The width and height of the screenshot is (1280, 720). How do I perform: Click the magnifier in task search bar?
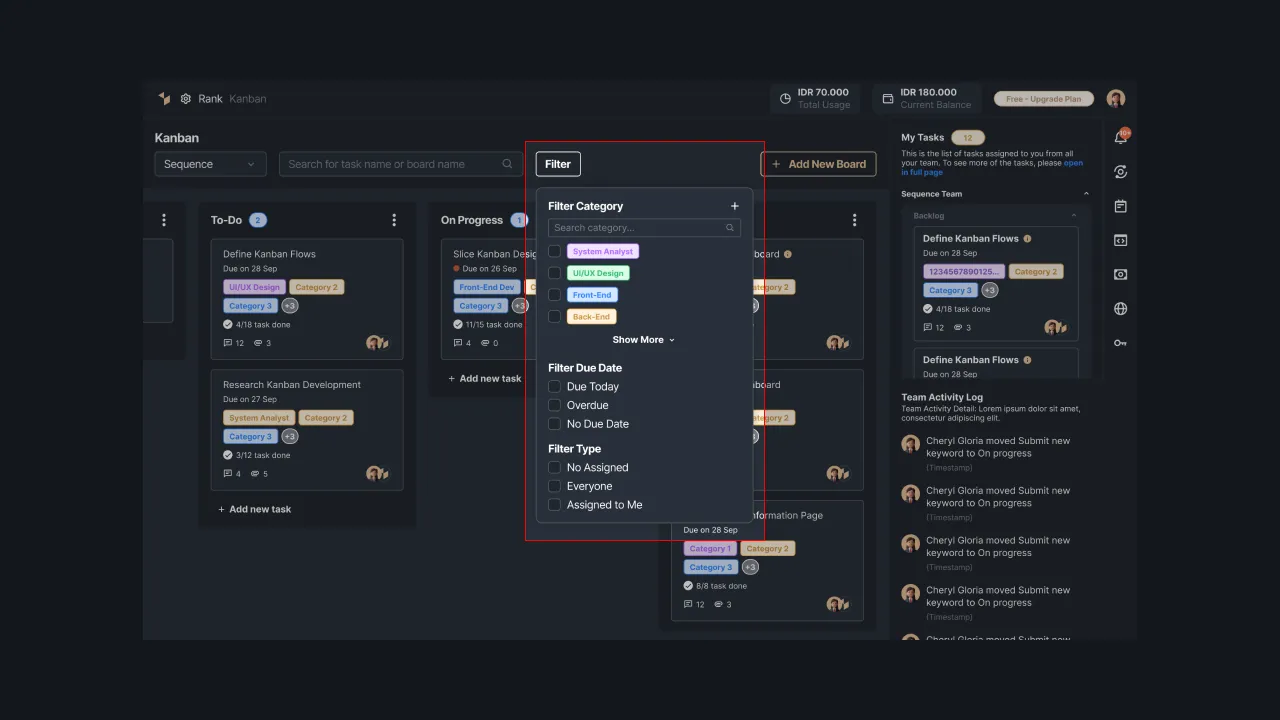[508, 164]
